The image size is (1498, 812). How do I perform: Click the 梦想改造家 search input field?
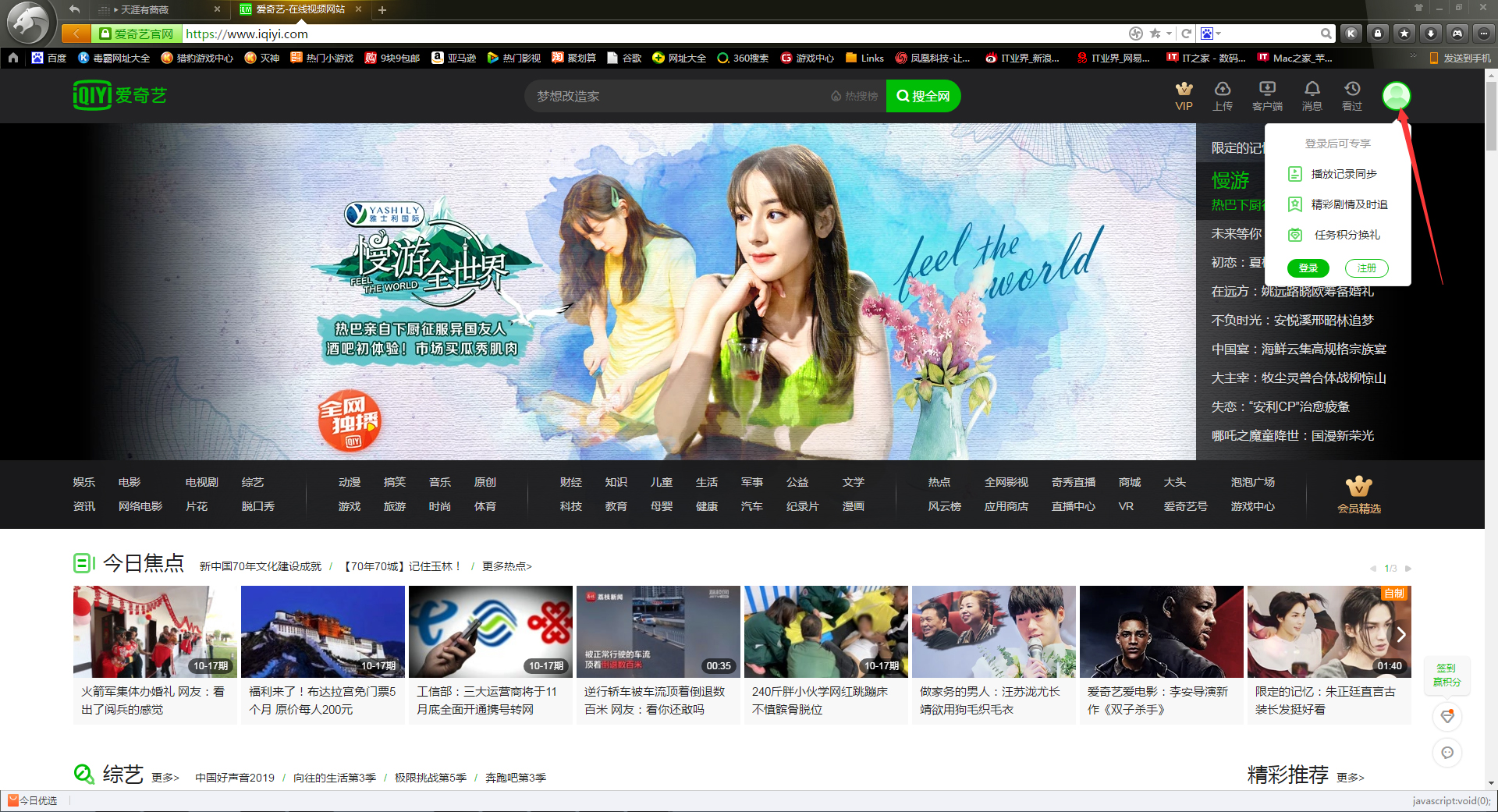(679, 96)
